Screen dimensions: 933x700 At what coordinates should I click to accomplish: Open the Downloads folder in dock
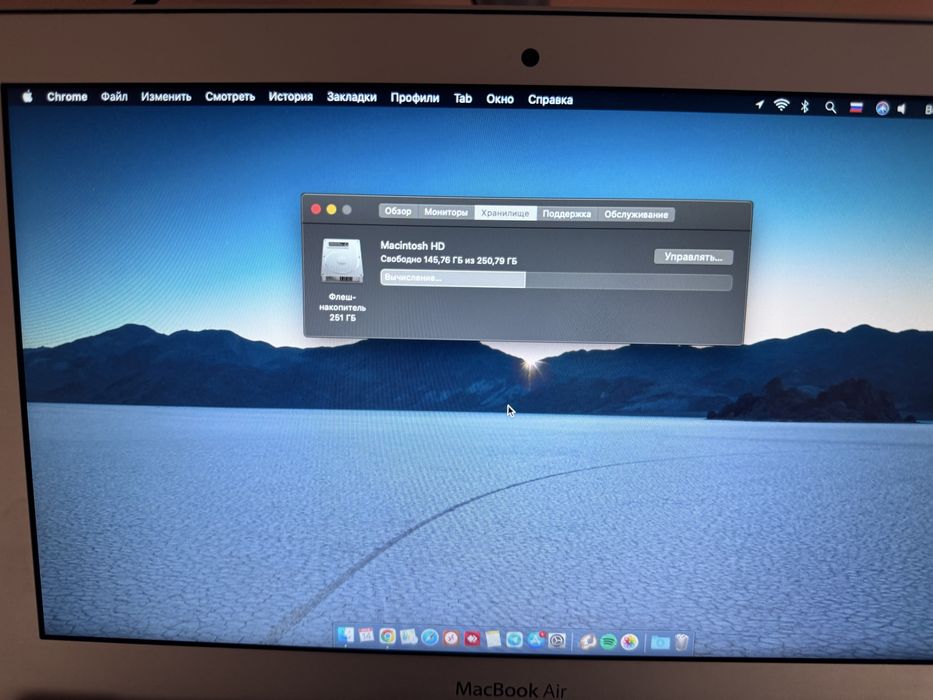click(659, 642)
